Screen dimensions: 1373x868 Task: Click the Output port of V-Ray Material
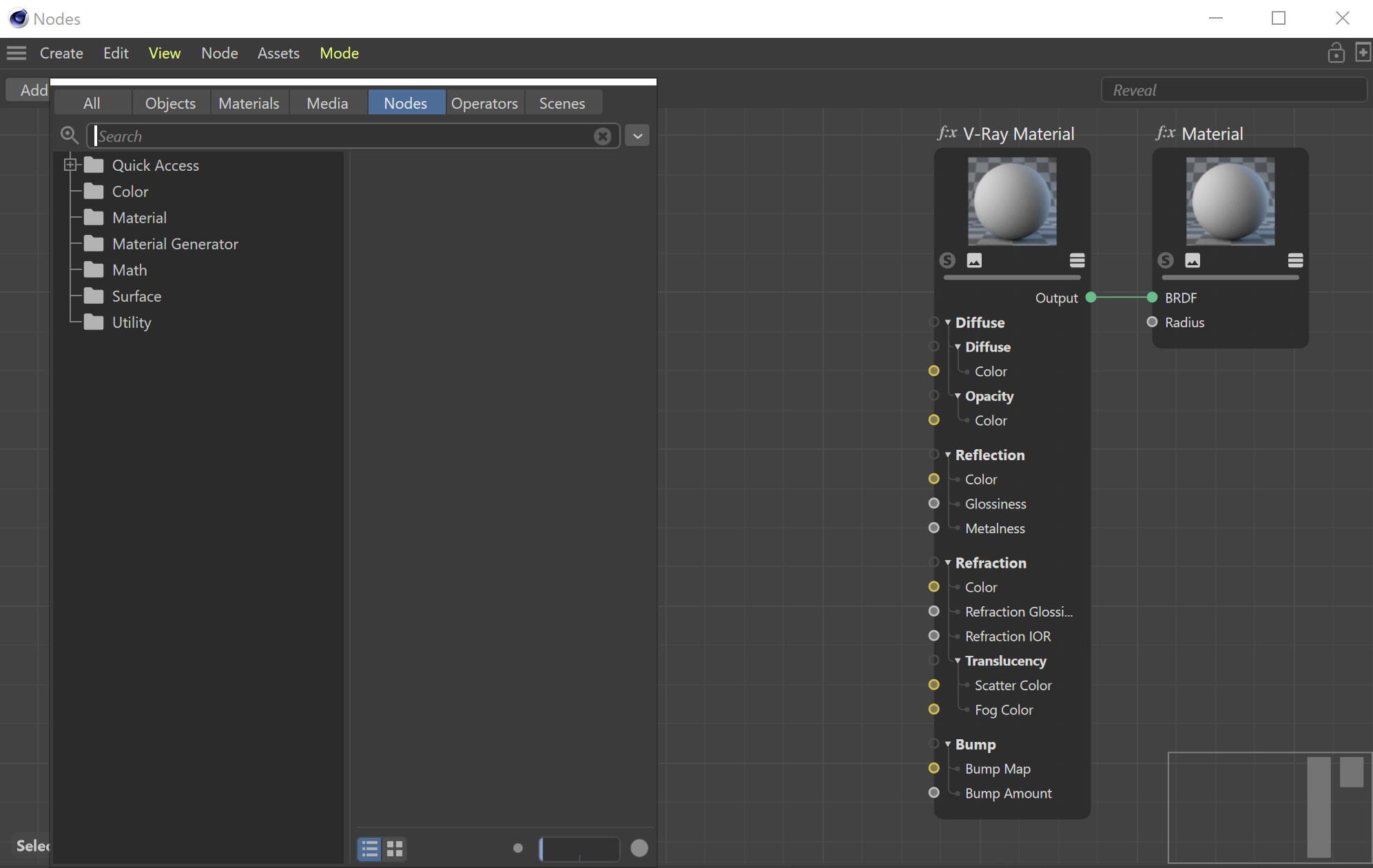tap(1091, 298)
